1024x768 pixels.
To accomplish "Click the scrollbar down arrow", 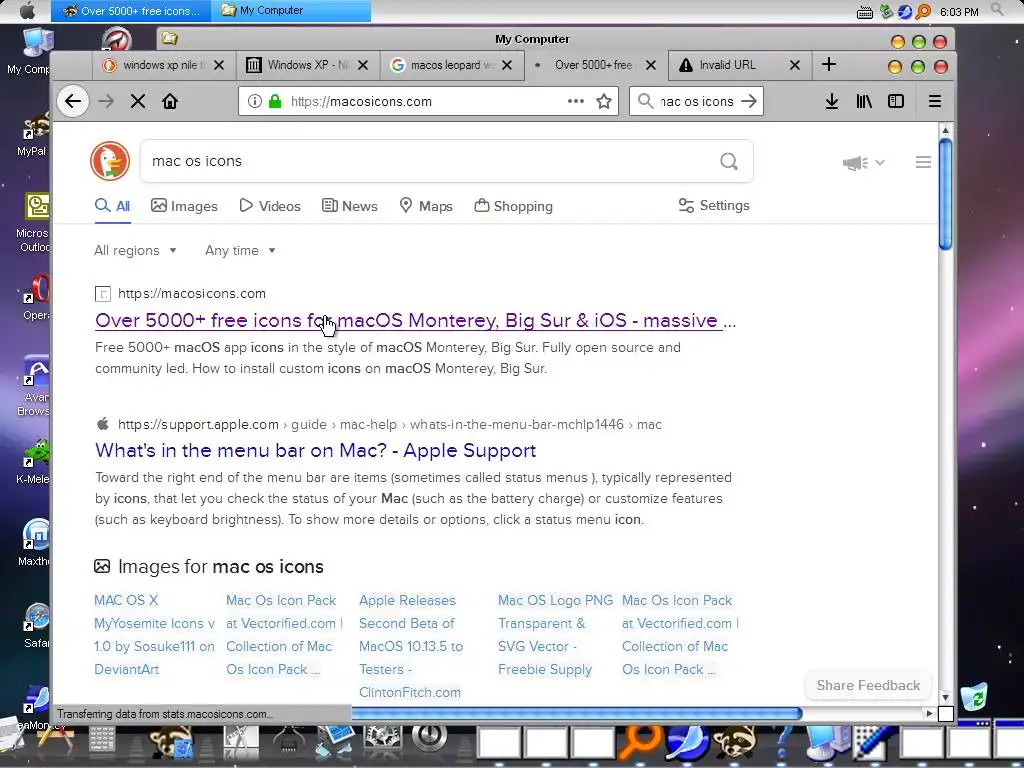I will point(945,697).
